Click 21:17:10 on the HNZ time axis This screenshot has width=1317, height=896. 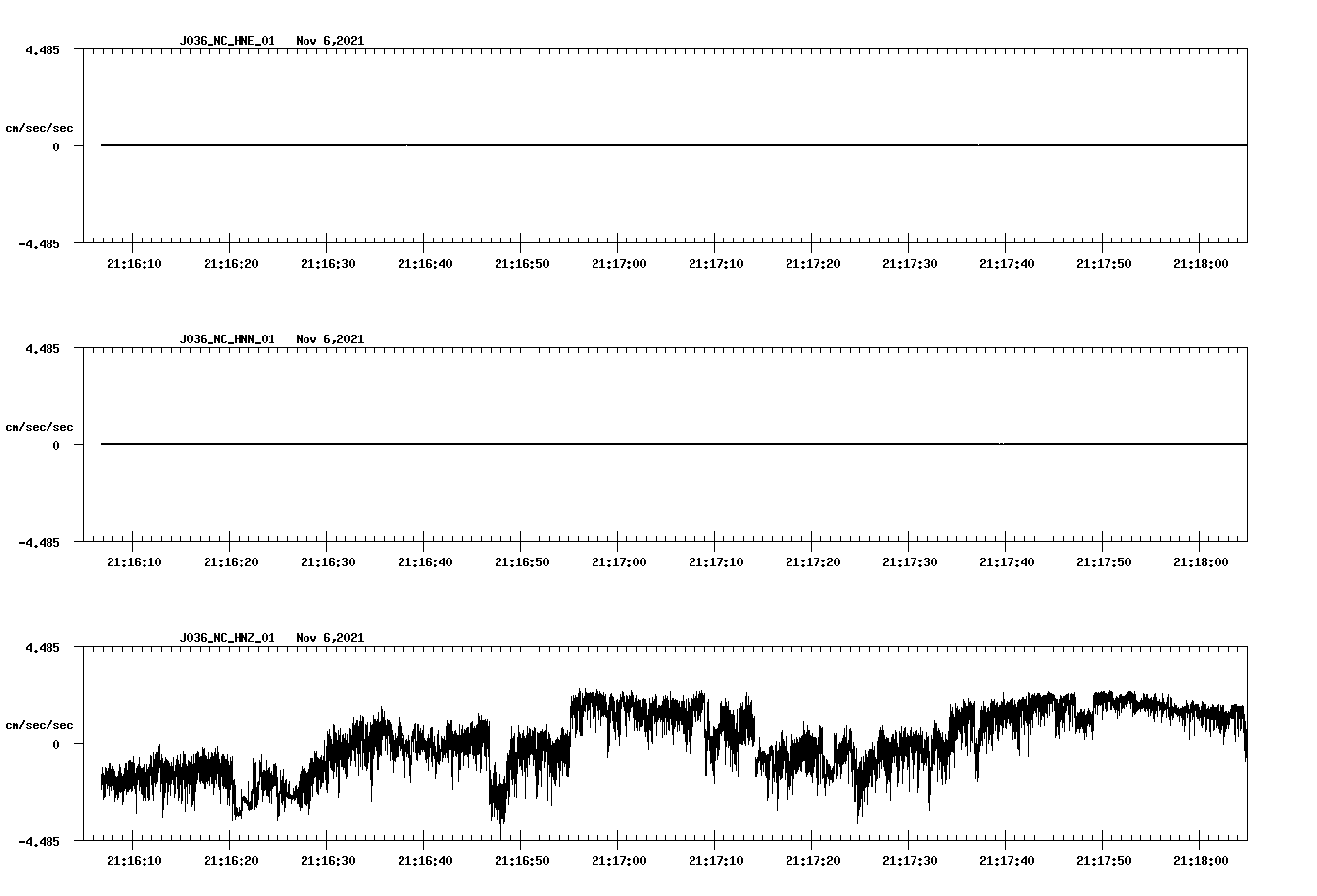point(716,861)
